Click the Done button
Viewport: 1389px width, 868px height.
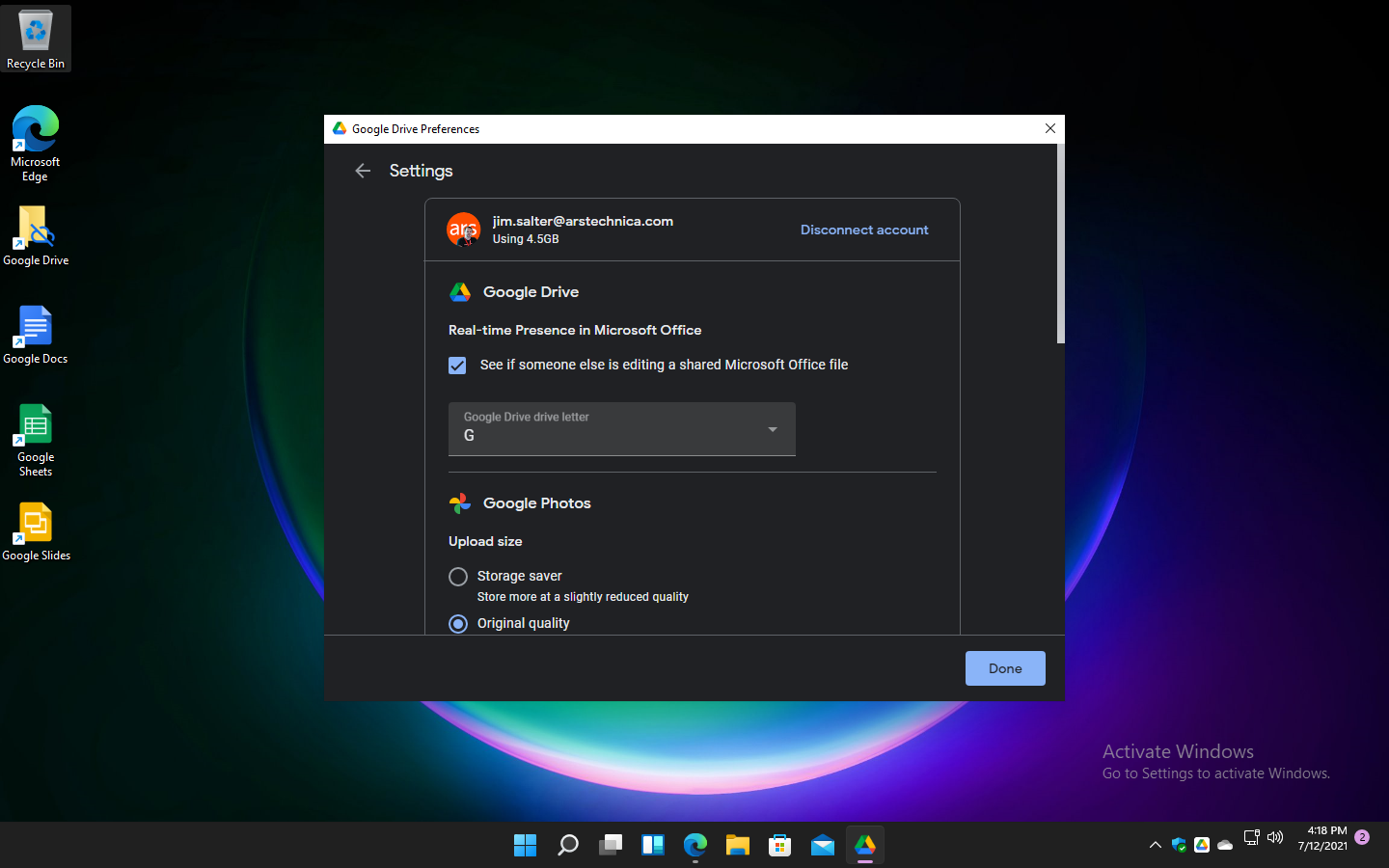[1005, 667]
